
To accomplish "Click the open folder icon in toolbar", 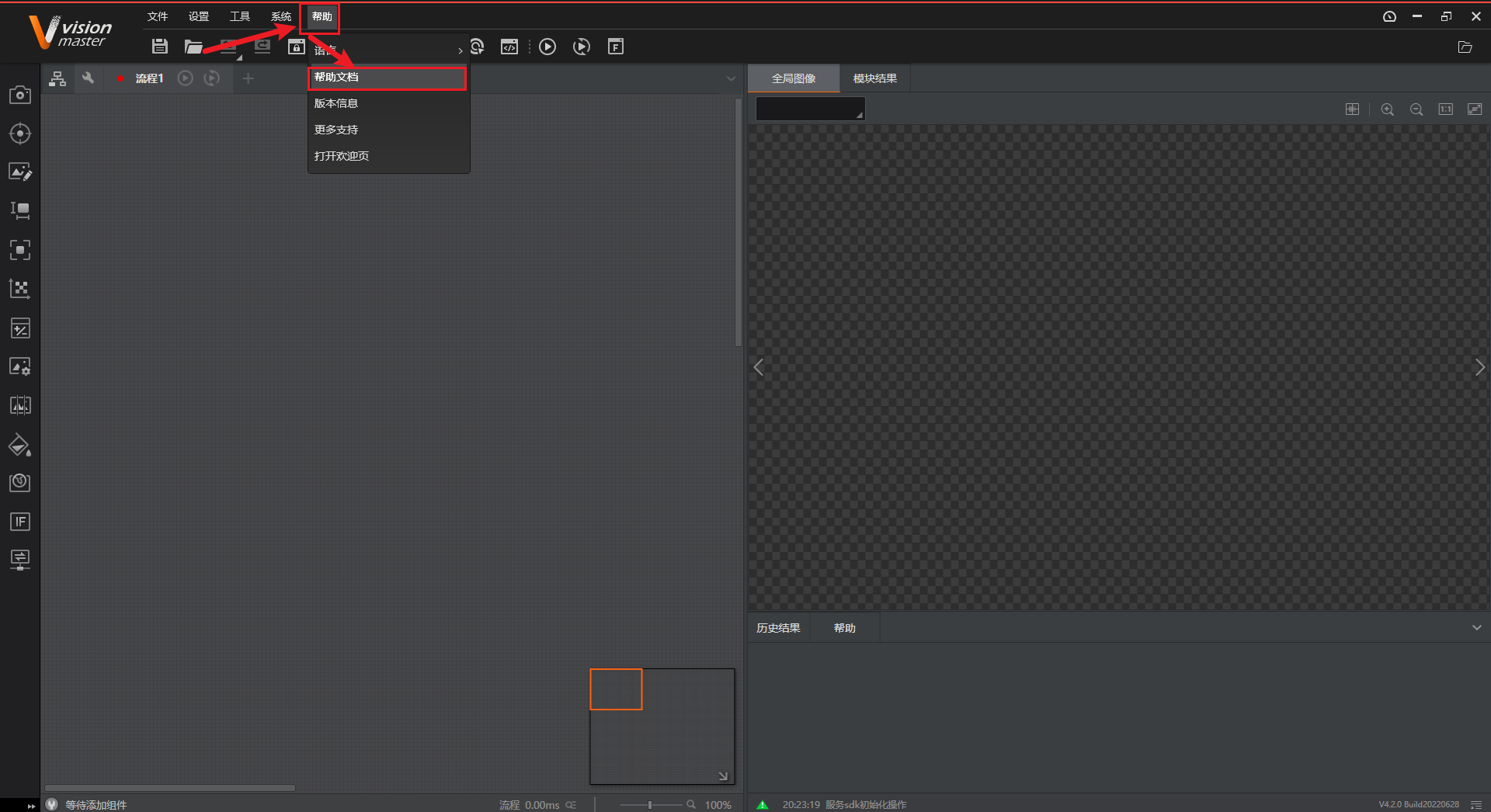I will point(193,47).
